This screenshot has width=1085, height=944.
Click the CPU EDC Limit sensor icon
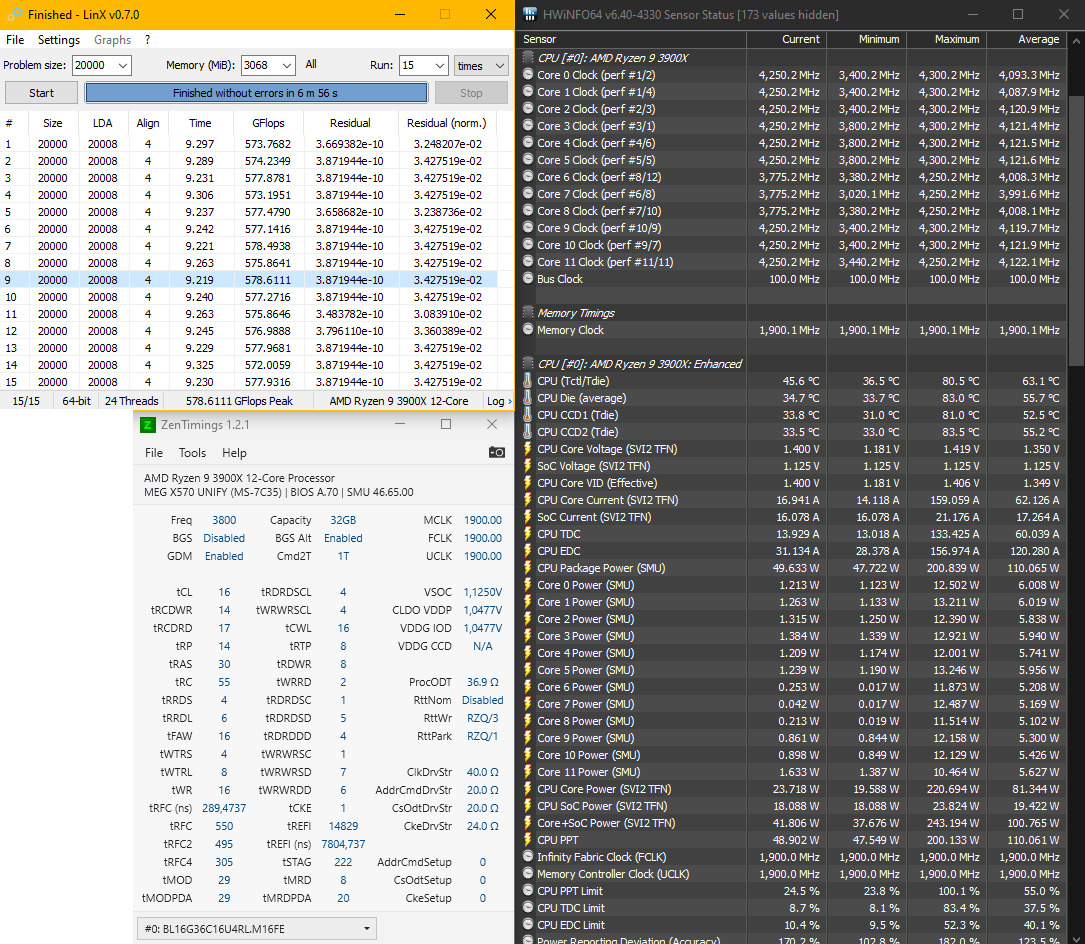pyautogui.click(x=528, y=925)
